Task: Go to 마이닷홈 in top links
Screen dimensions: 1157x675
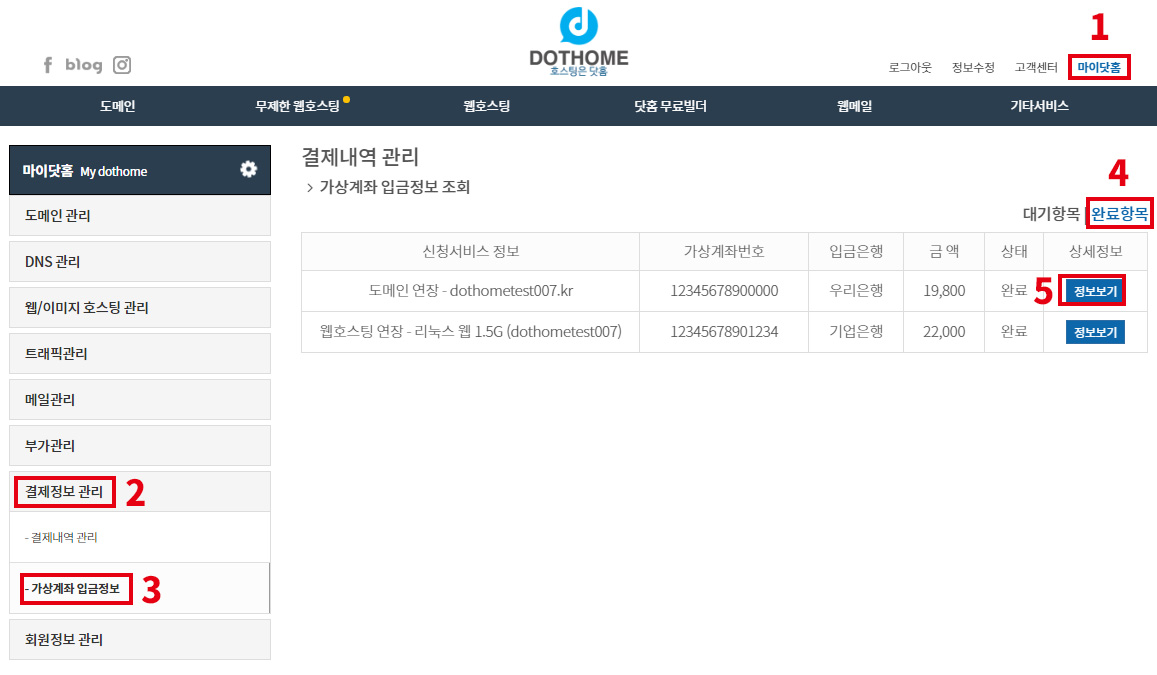Action: click(x=1099, y=68)
